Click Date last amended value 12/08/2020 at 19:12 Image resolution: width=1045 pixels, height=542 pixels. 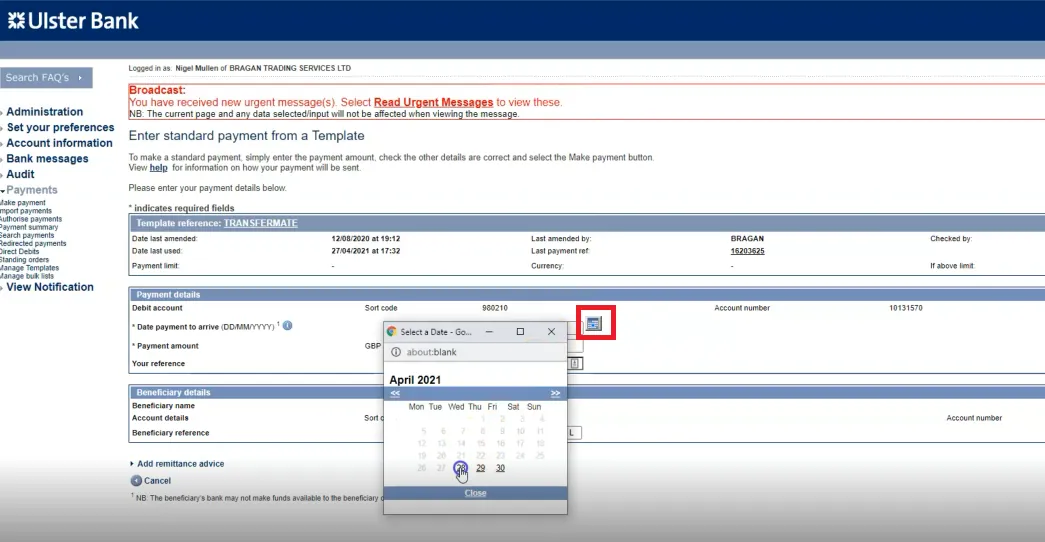coord(365,239)
